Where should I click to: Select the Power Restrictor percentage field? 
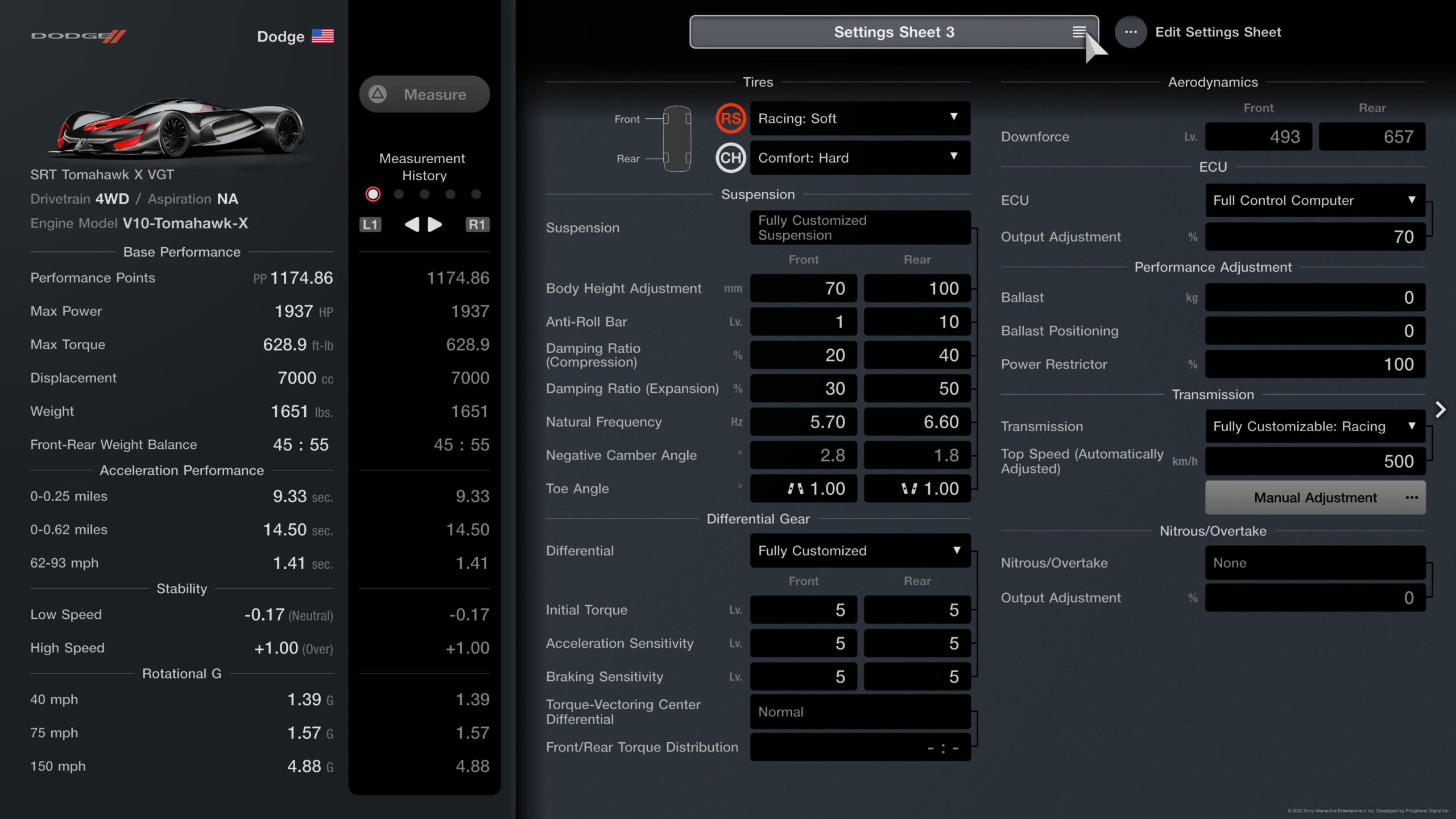(x=1314, y=364)
